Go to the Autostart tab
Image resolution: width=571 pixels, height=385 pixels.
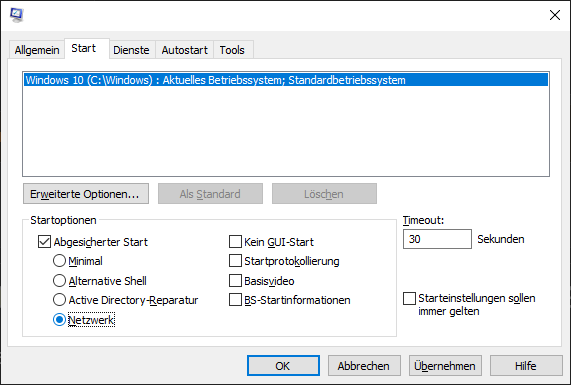[x=185, y=50]
